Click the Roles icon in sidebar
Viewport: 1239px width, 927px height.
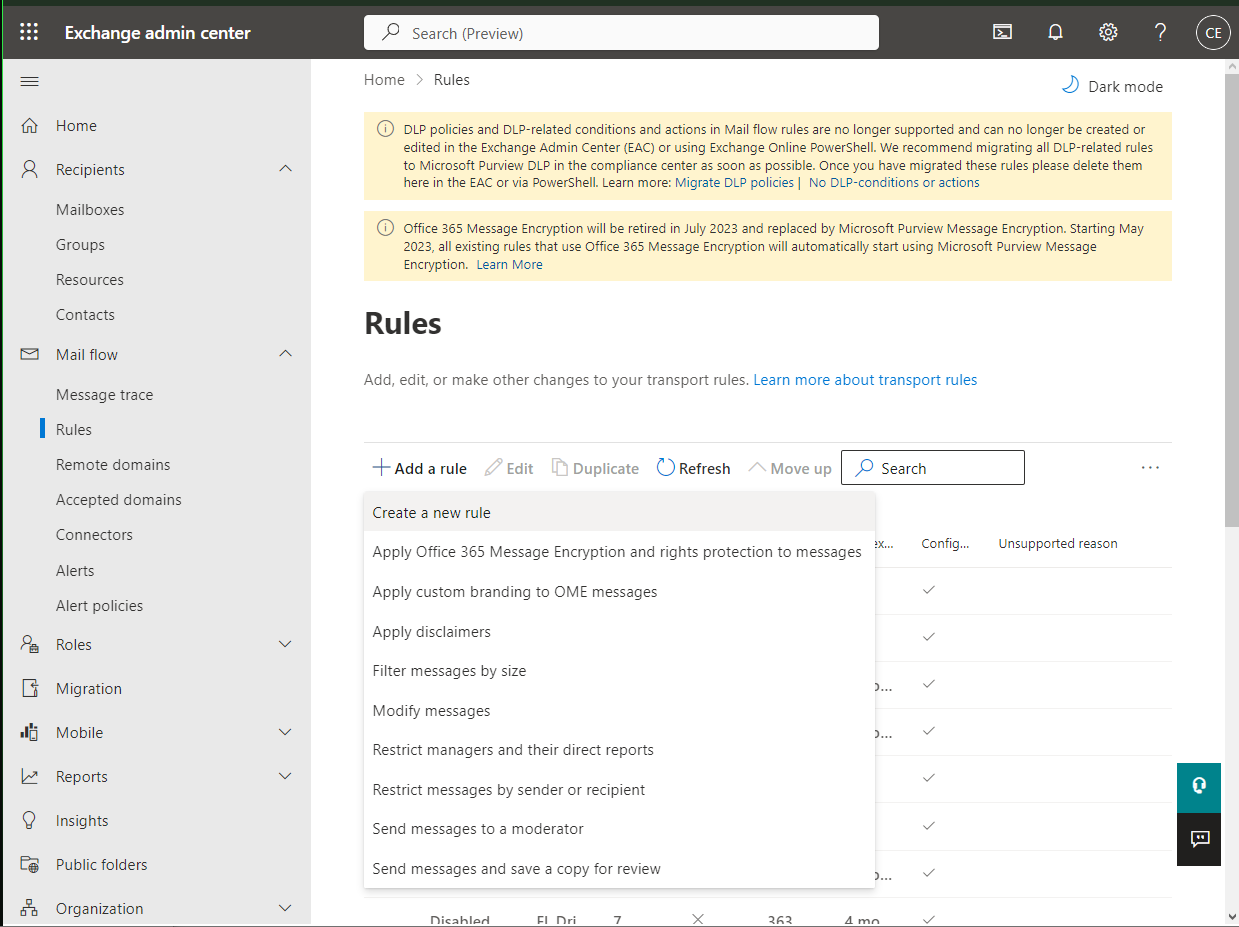[x=30, y=644]
